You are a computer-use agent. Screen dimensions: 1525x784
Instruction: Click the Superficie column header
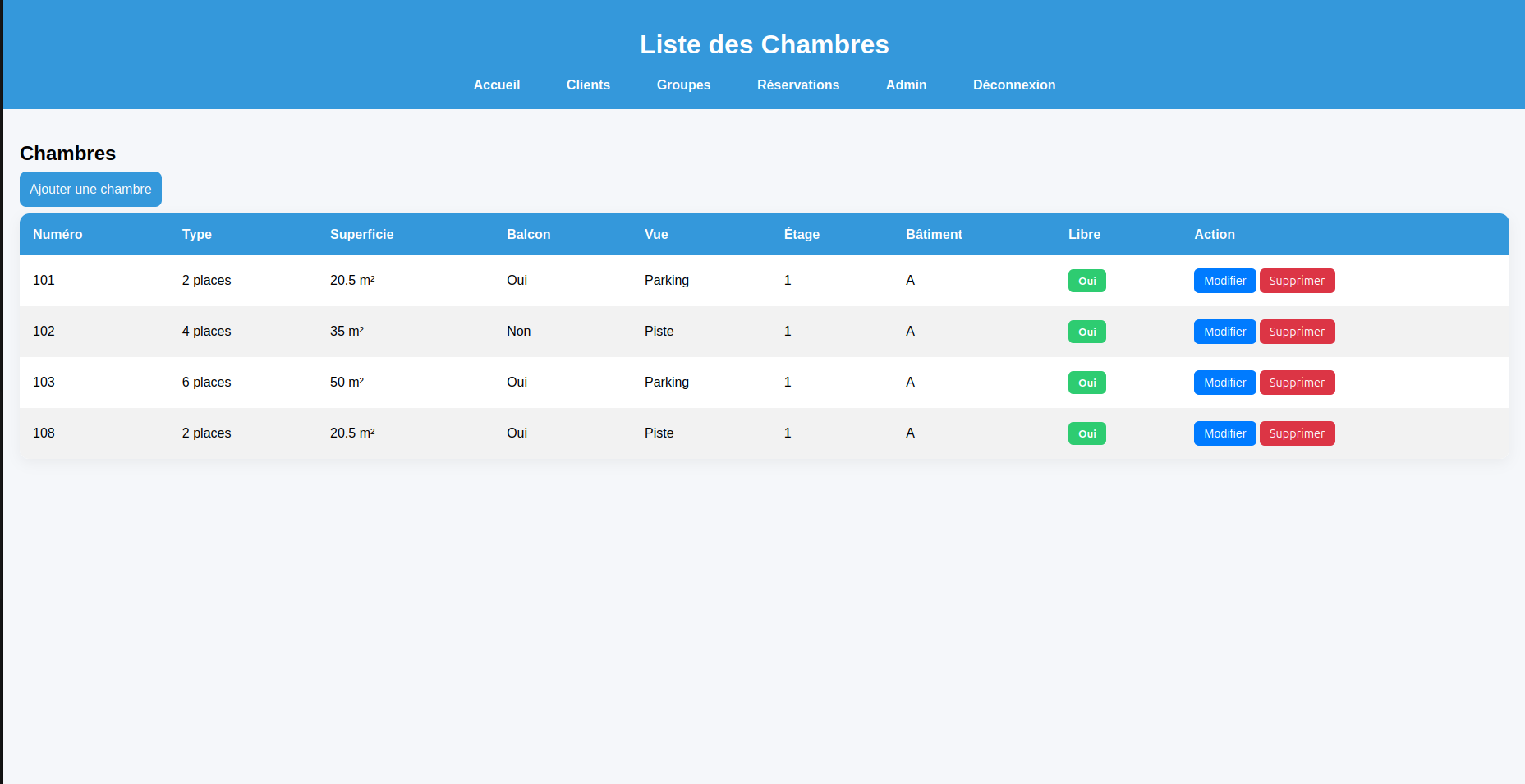[361, 235]
